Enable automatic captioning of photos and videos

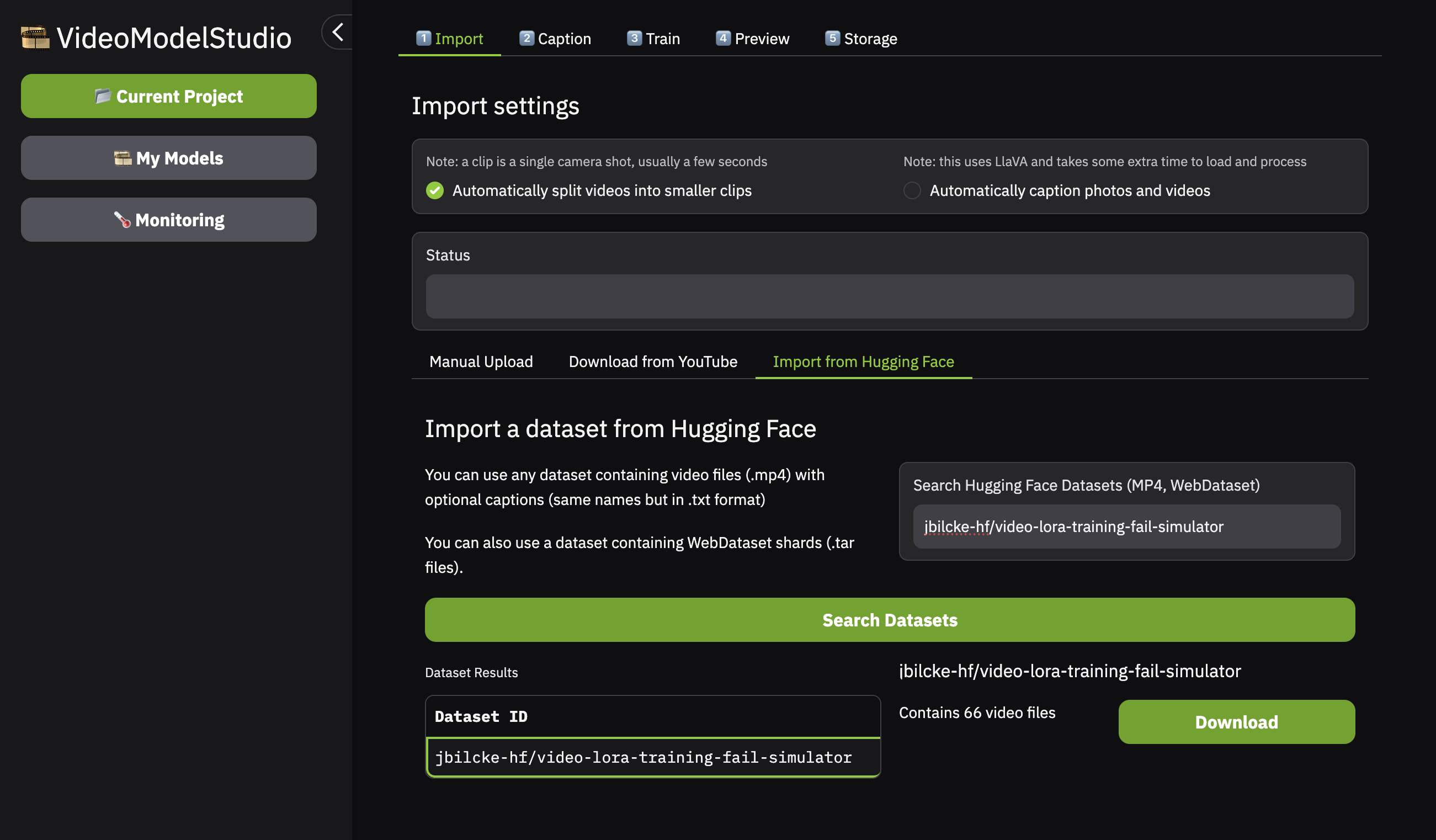[912, 190]
